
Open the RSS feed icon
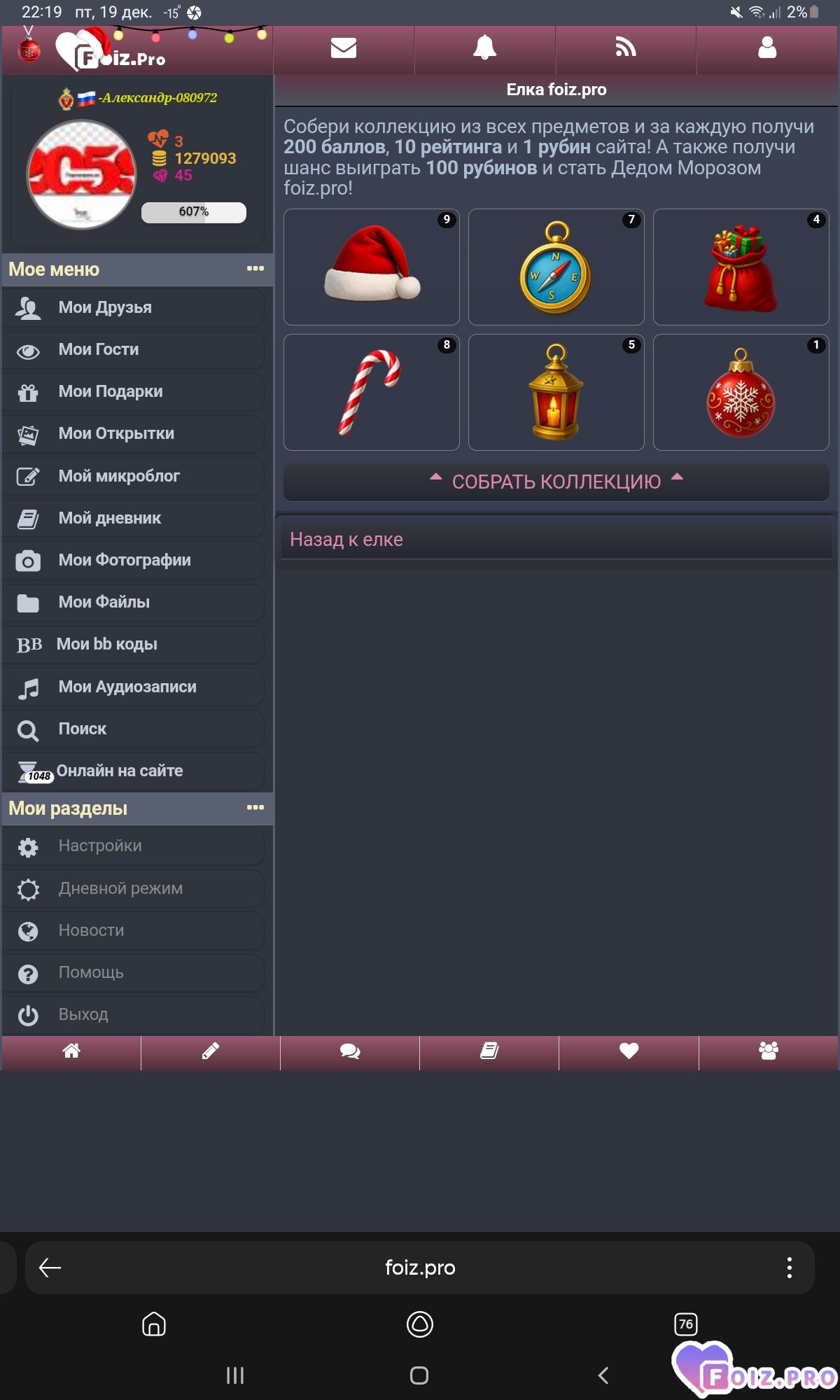click(x=625, y=48)
